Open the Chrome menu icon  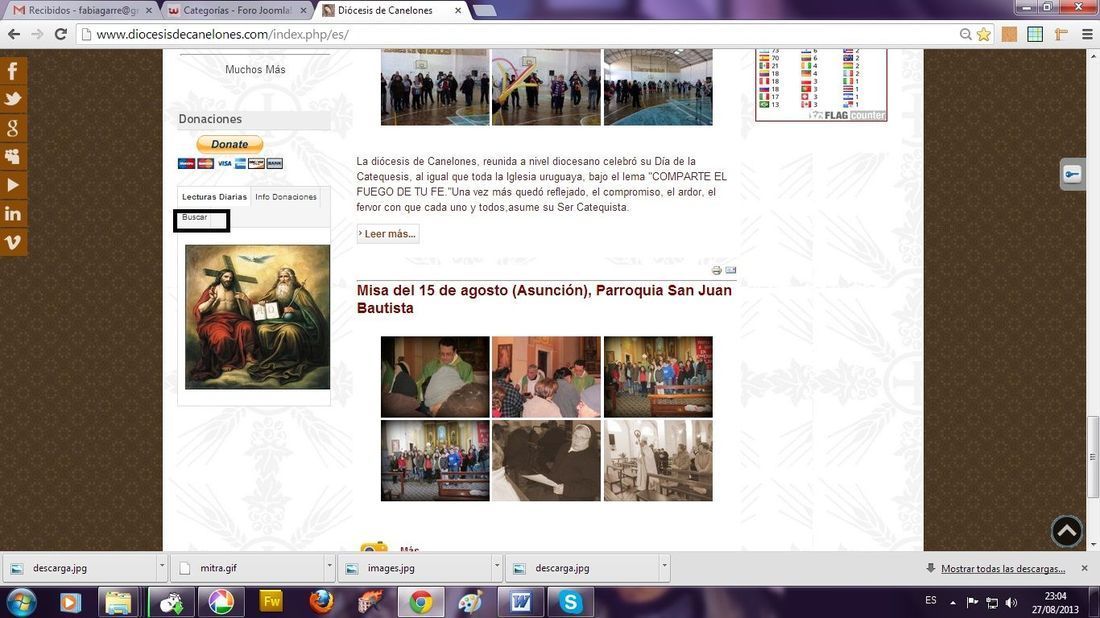click(x=1087, y=34)
